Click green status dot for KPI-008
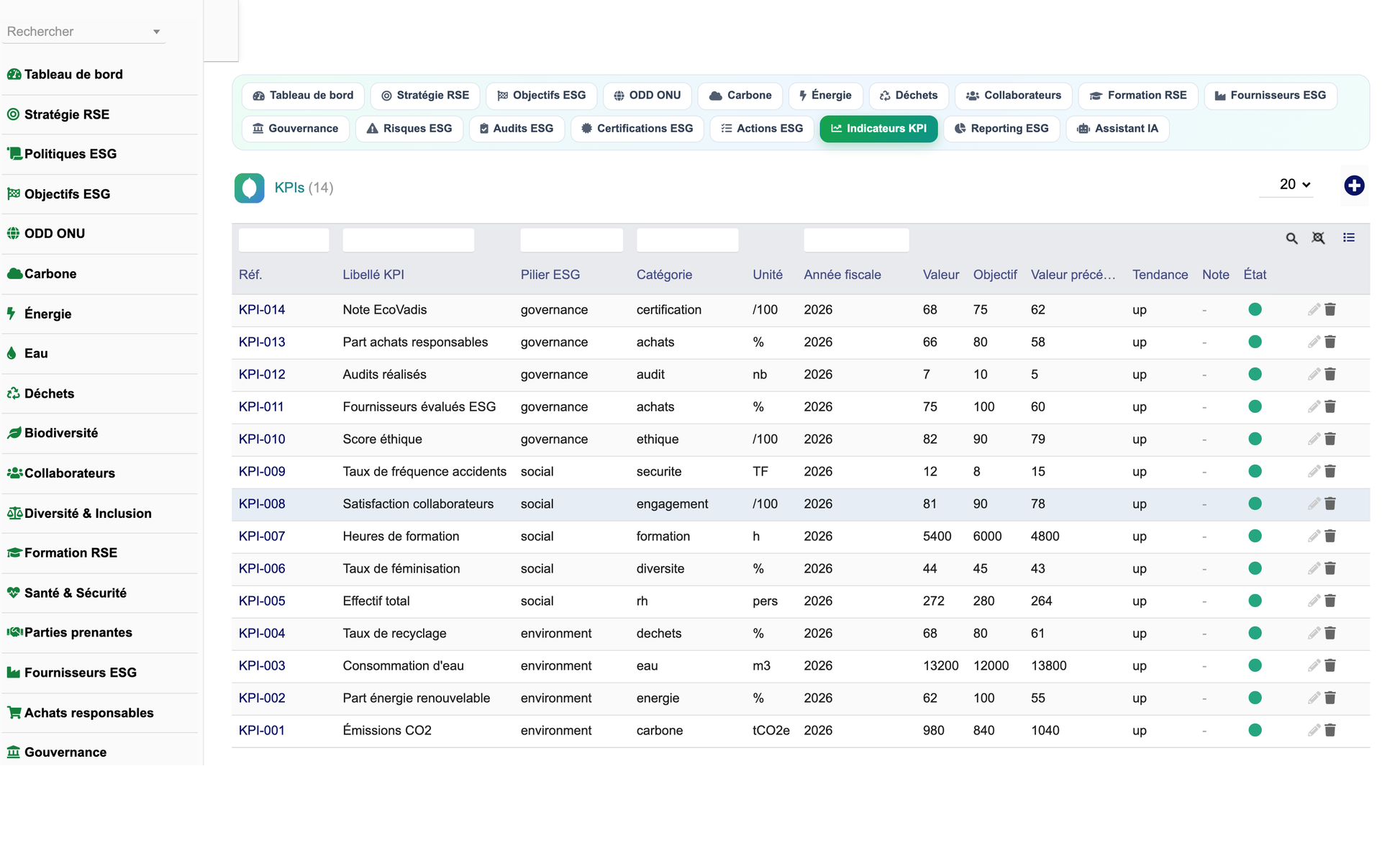The width and height of the screenshot is (1400, 866). coord(1255,503)
